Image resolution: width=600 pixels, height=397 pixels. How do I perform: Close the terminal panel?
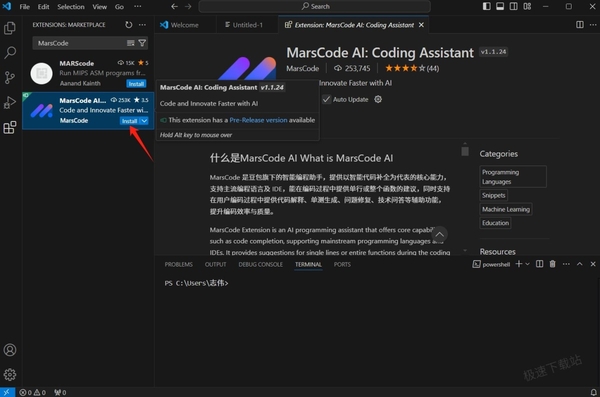click(593, 264)
